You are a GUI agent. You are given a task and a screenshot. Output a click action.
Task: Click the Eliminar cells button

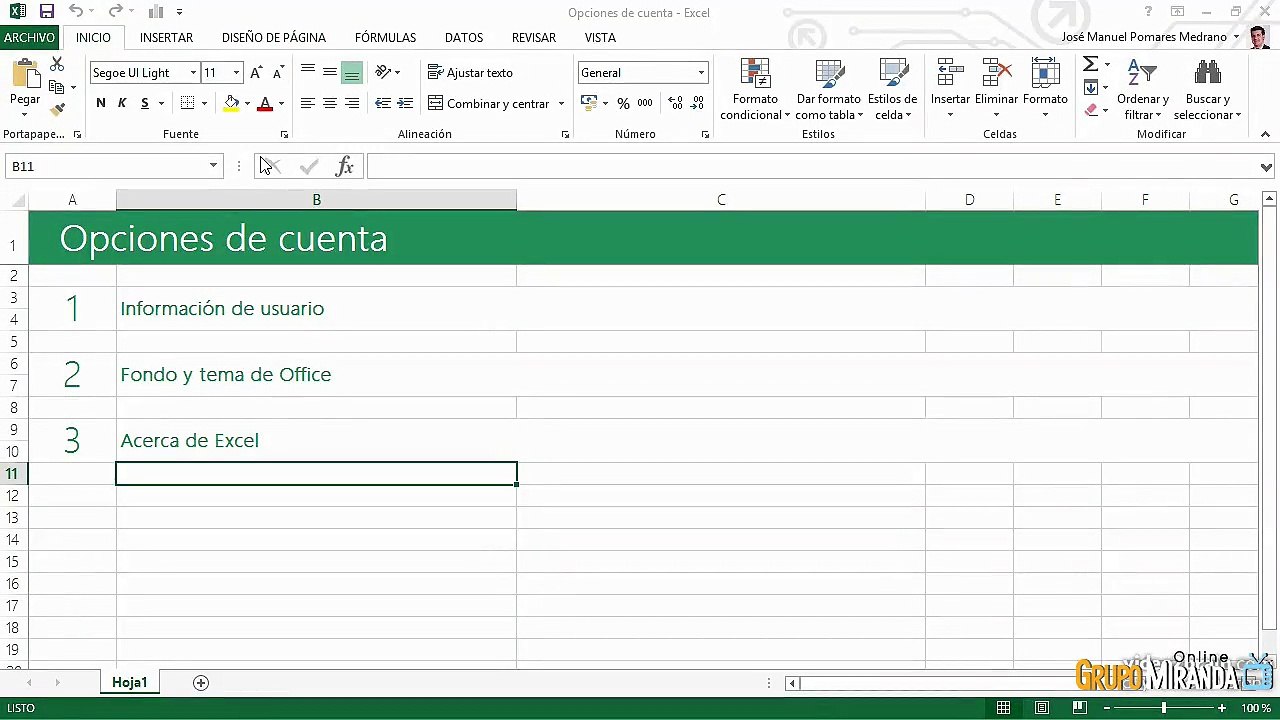coord(996,89)
